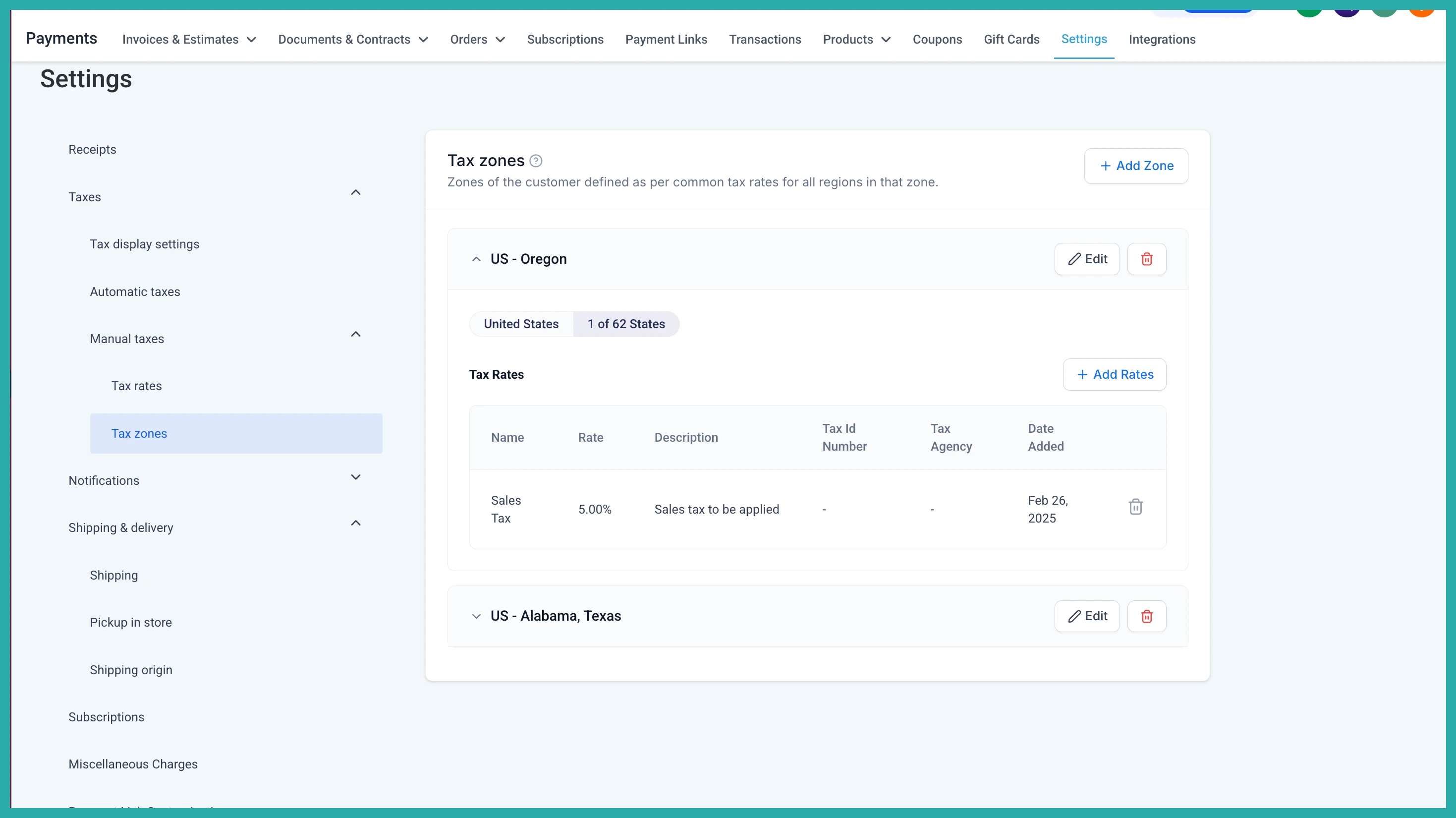The height and width of the screenshot is (818, 1456).
Task: Collapse the Manual taxes submenu
Action: (355, 335)
